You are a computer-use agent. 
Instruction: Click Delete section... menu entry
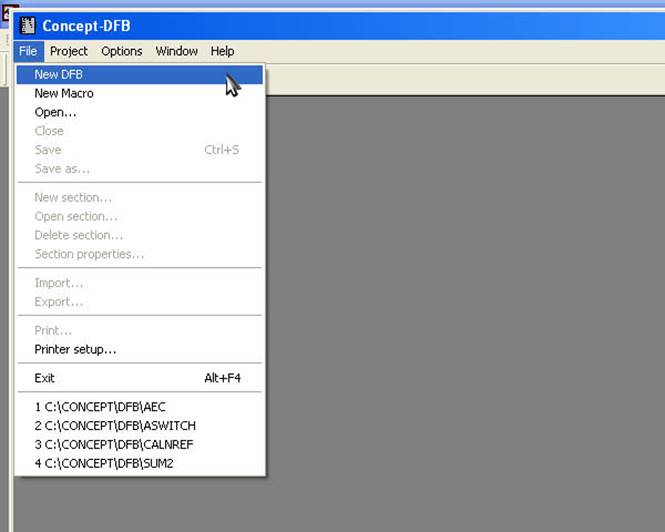tap(140, 235)
